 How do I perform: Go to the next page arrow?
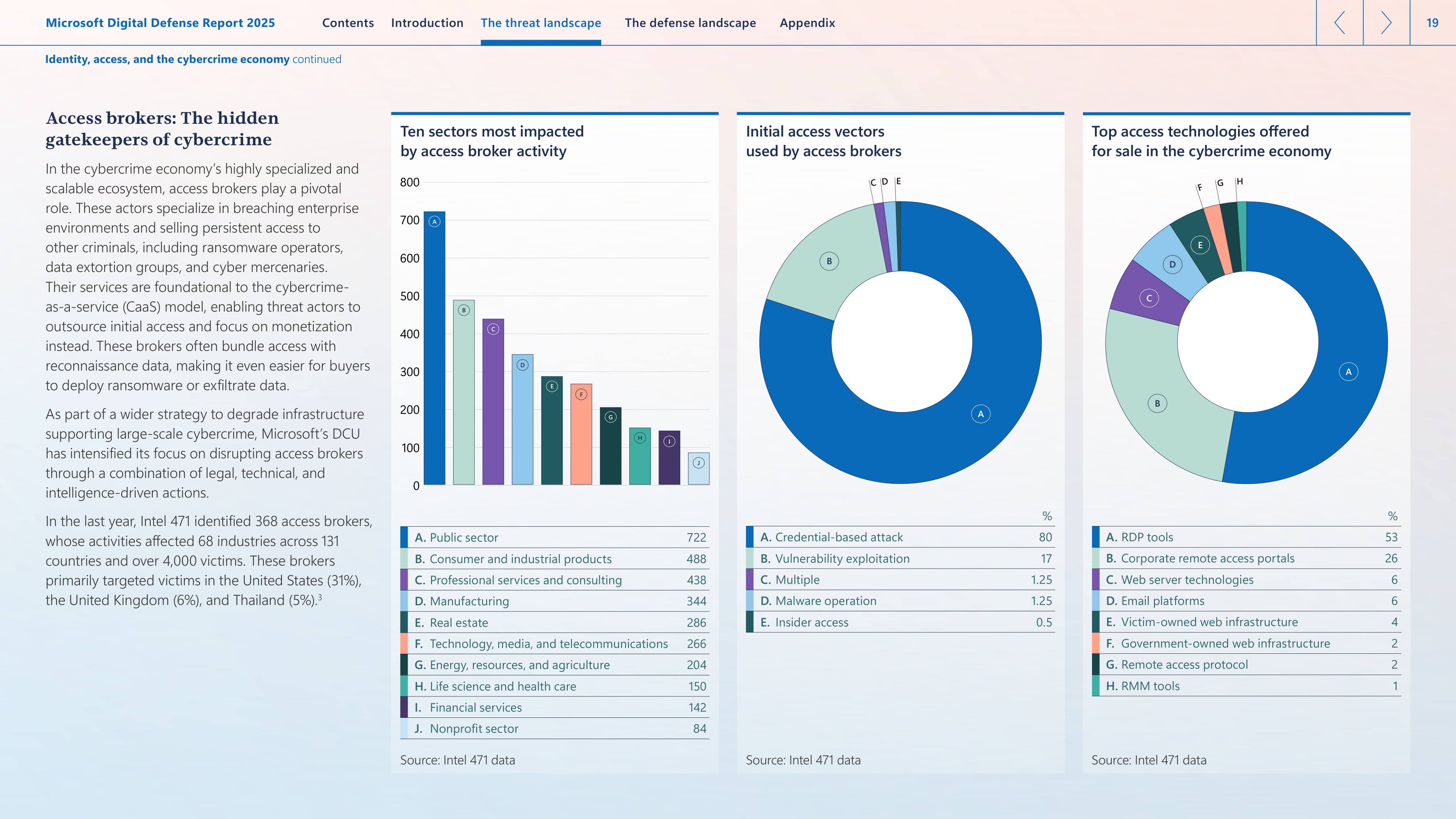tap(1386, 23)
